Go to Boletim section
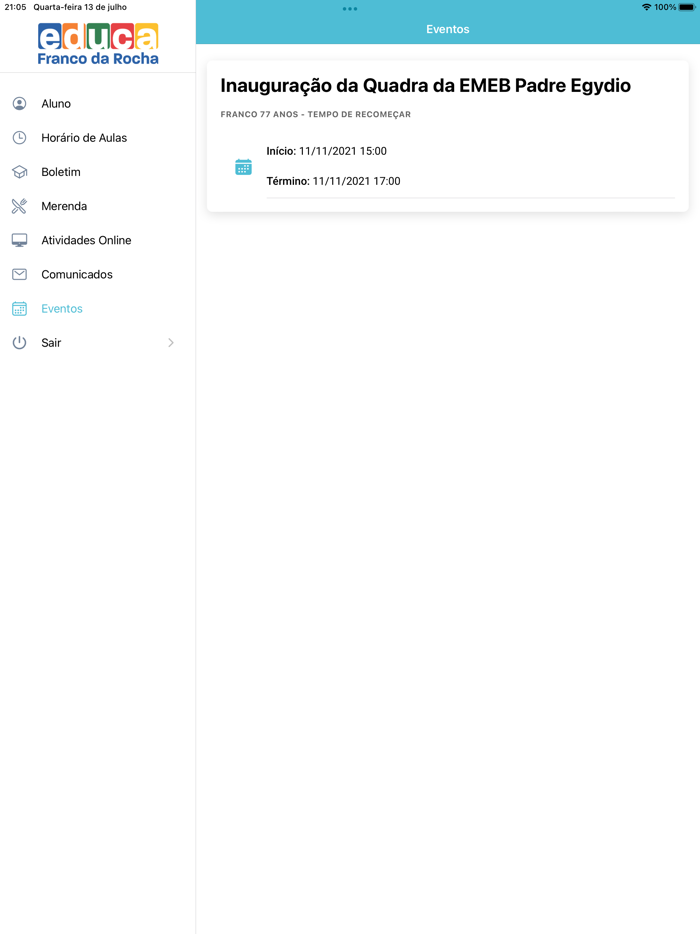Screen dimensions: 700x934 (x=98, y=172)
